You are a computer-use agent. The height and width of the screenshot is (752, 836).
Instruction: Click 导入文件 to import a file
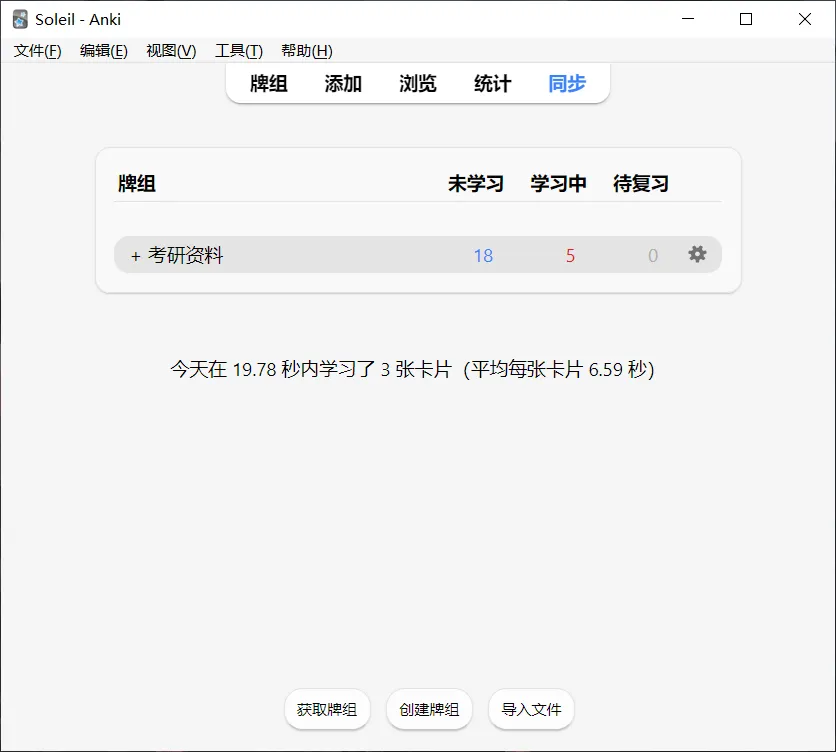(x=531, y=709)
